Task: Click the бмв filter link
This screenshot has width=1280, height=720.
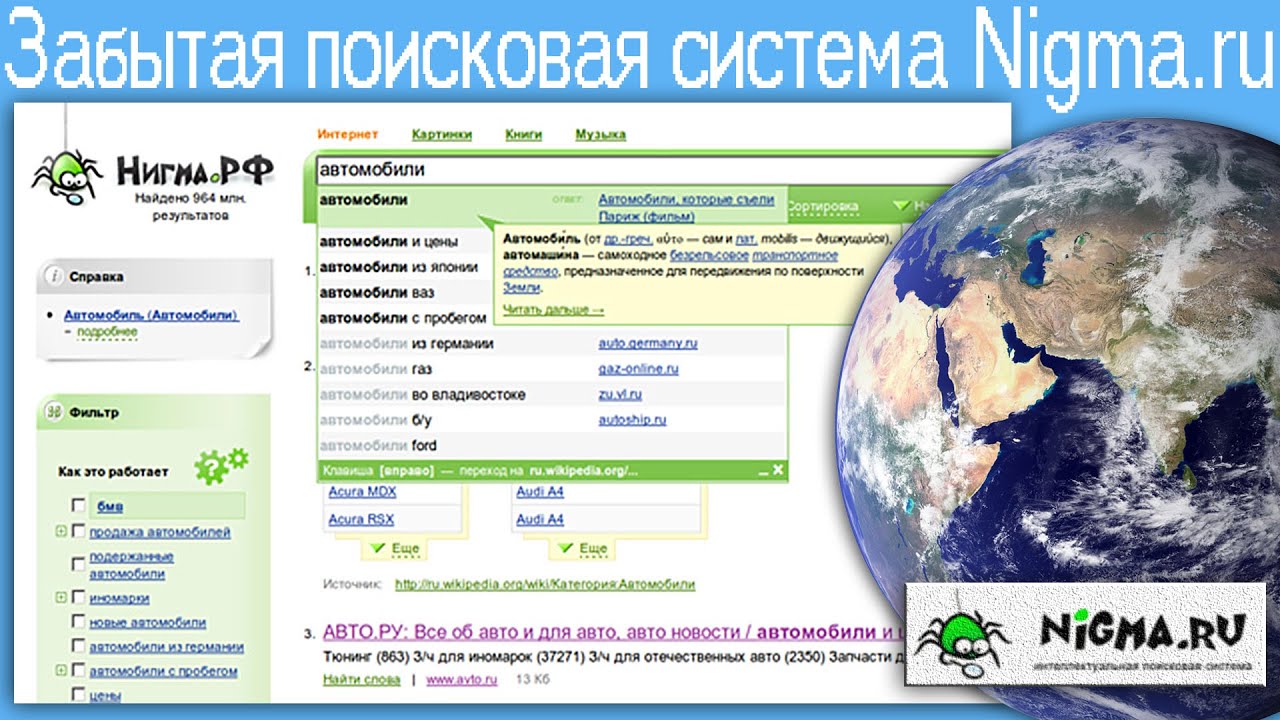Action: click(x=110, y=506)
